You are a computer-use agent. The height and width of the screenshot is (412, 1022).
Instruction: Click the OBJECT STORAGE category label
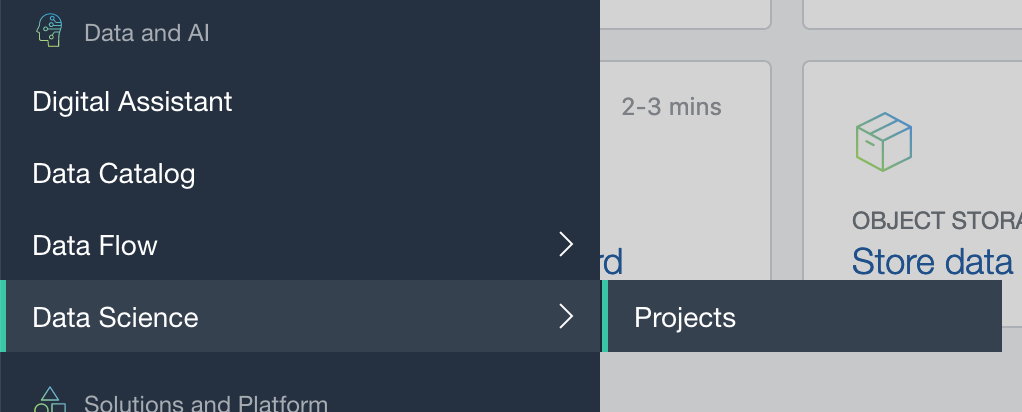click(936, 221)
